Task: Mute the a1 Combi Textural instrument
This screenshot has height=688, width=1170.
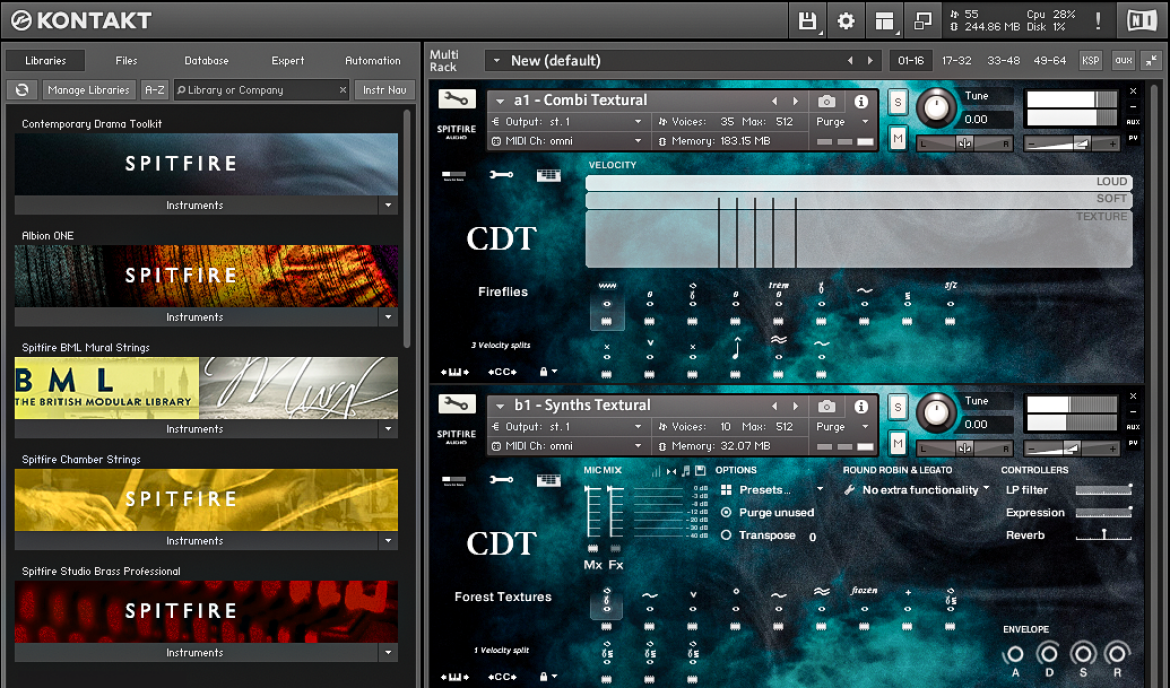Action: [x=898, y=138]
